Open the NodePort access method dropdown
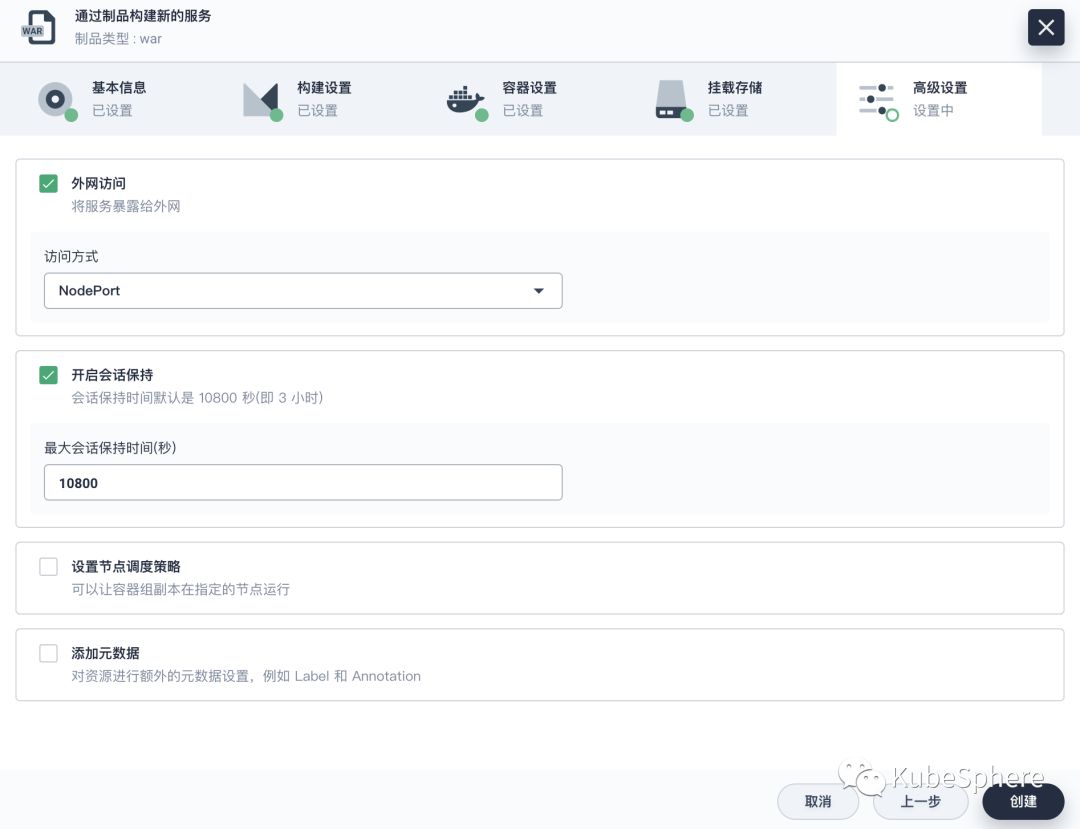Screen dimensions: 1080x829 [x=303, y=291]
